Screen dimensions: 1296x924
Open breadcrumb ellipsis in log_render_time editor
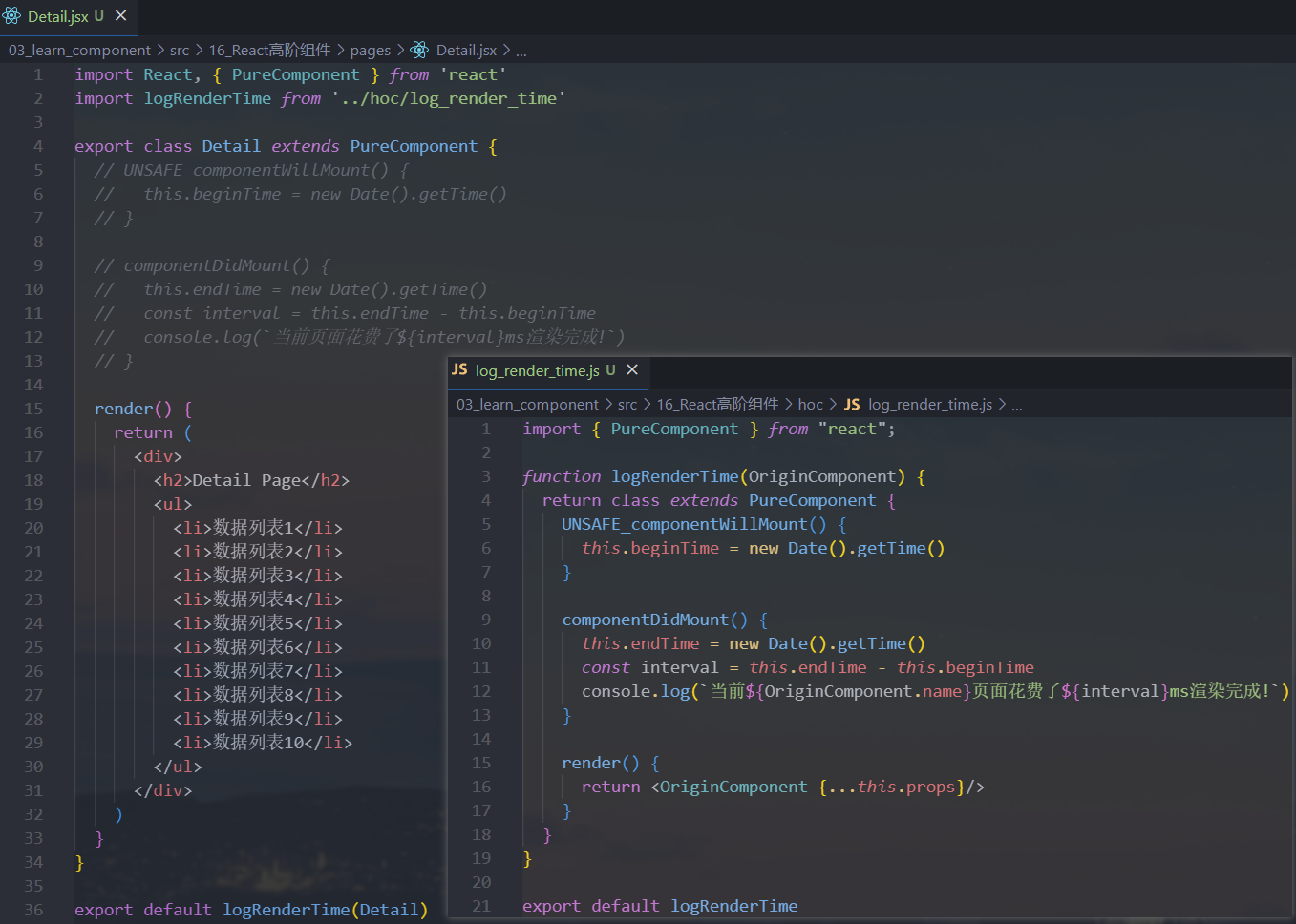pyautogui.click(x=1017, y=406)
